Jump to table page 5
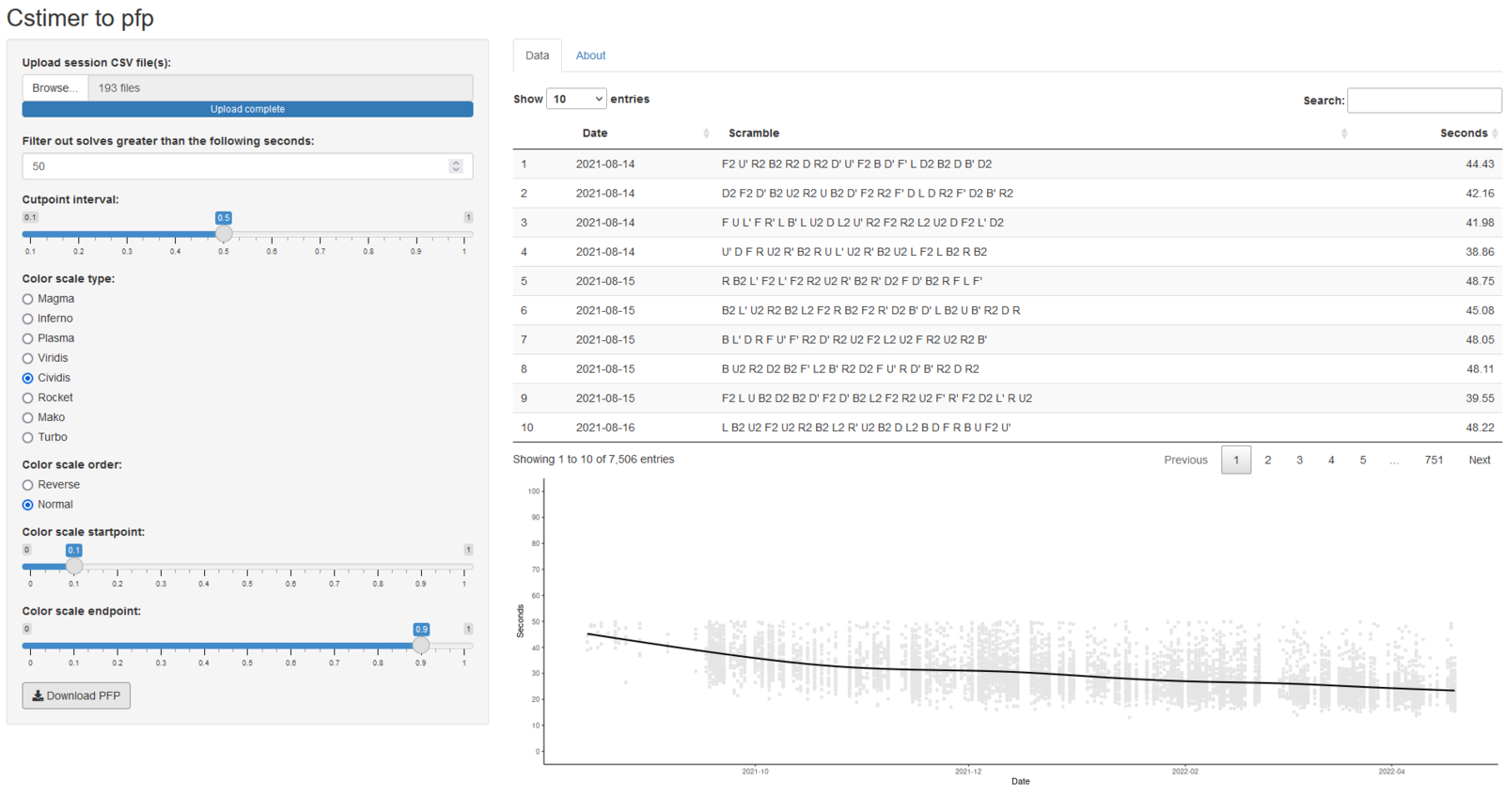Screen dimensions: 1504x812 tap(1362, 460)
